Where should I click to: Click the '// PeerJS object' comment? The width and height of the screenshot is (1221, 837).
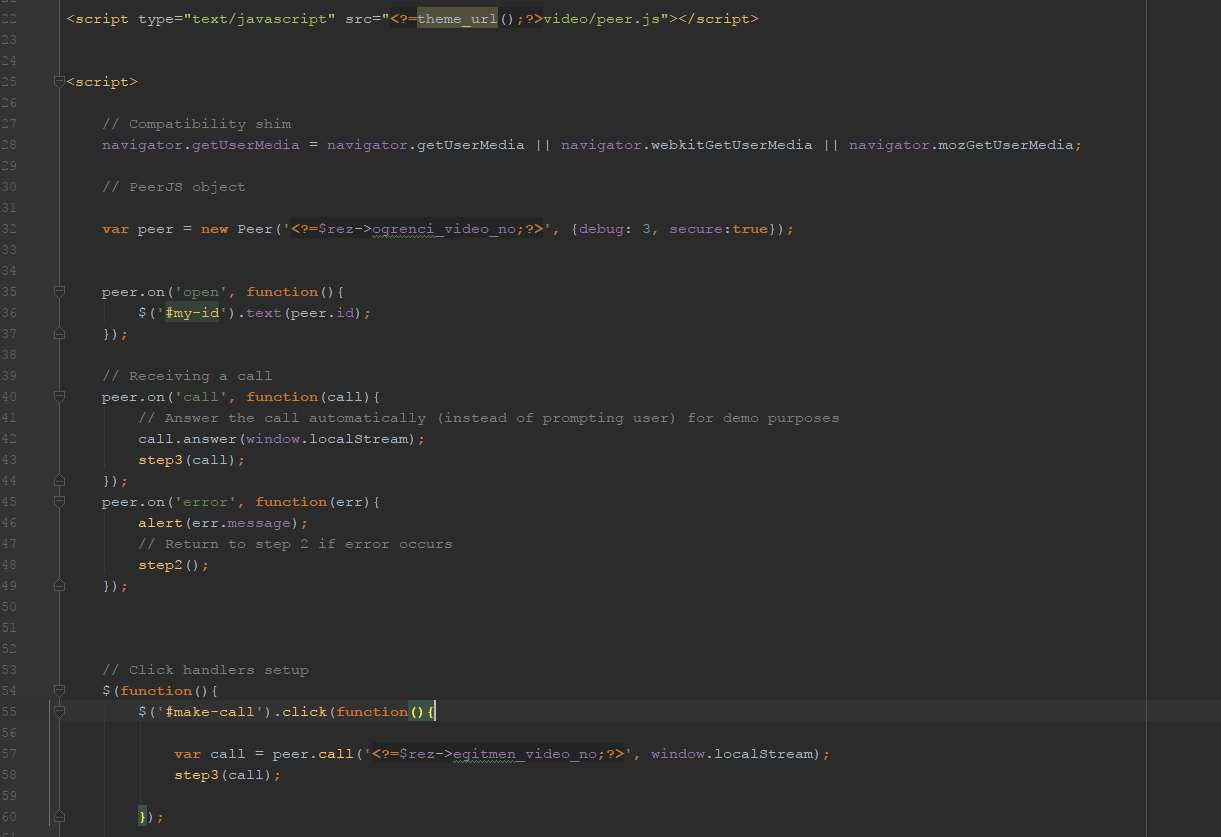tap(173, 187)
